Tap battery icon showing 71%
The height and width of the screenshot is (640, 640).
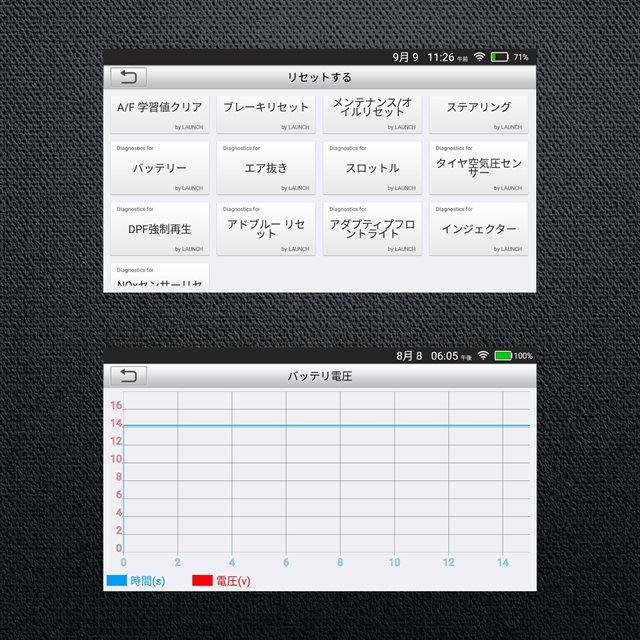(499, 57)
